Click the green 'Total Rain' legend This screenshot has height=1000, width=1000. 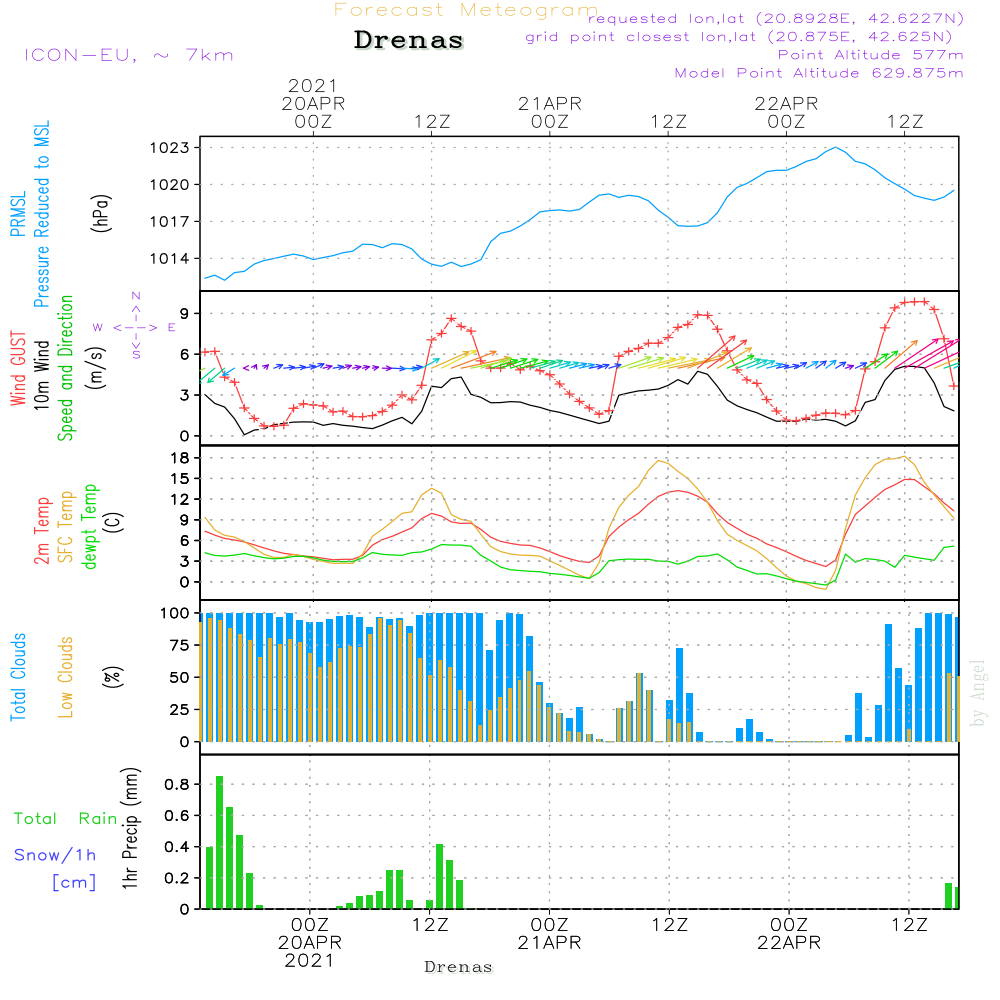(66, 819)
